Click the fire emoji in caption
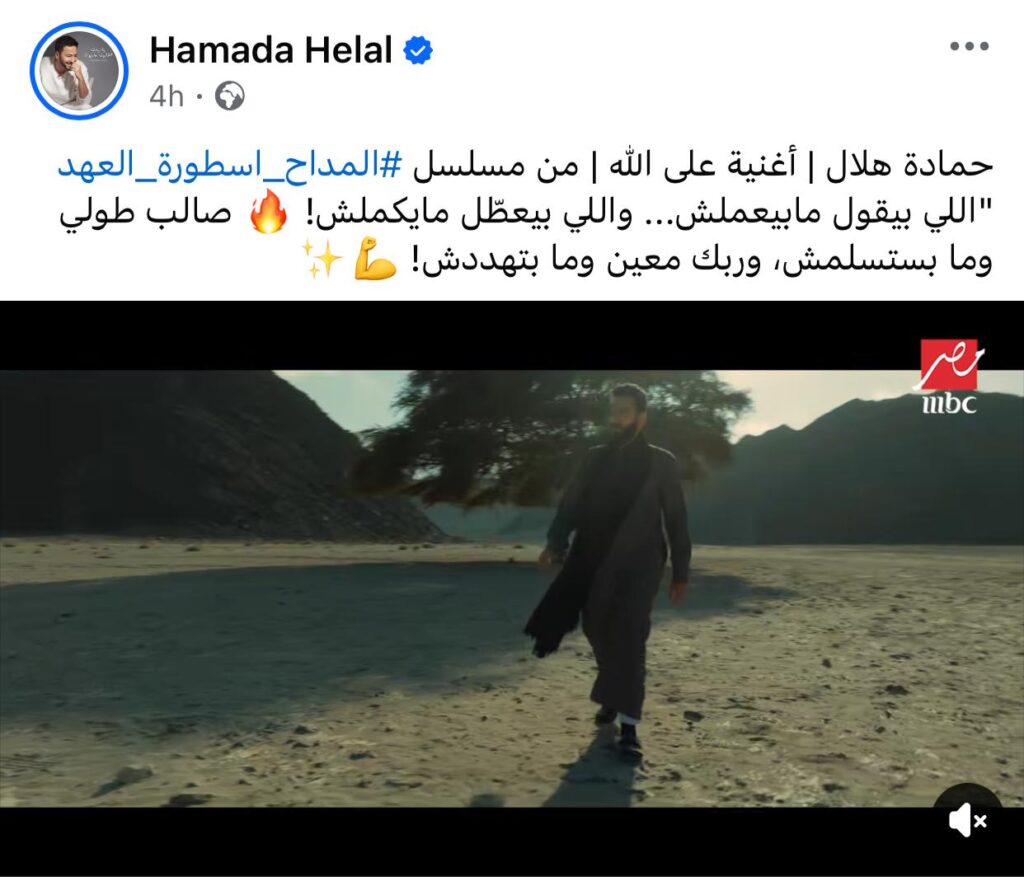This screenshot has width=1024, height=881. 268,213
